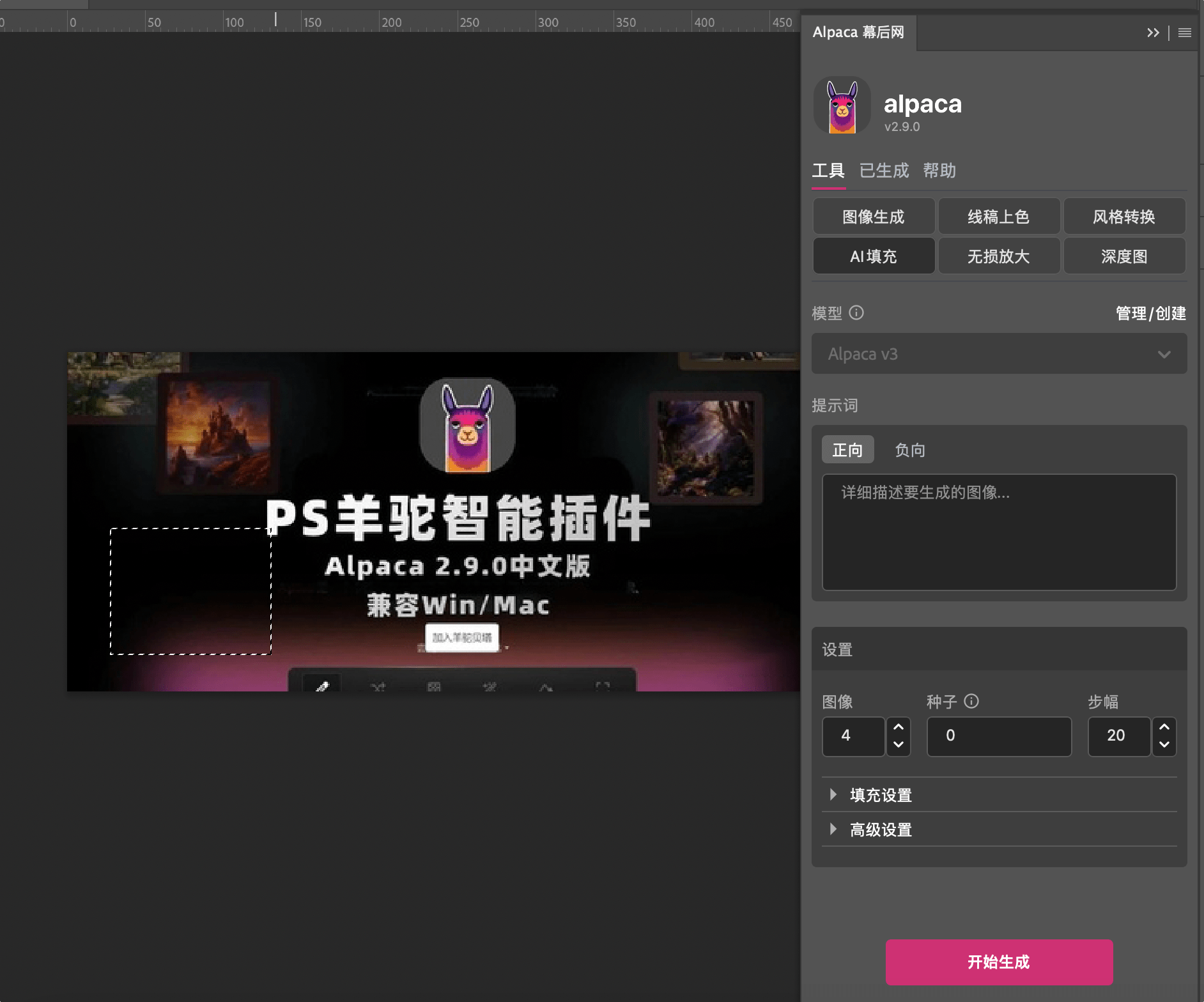
Task: Open the 帮助 tab
Action: click(x=939, y=171)
